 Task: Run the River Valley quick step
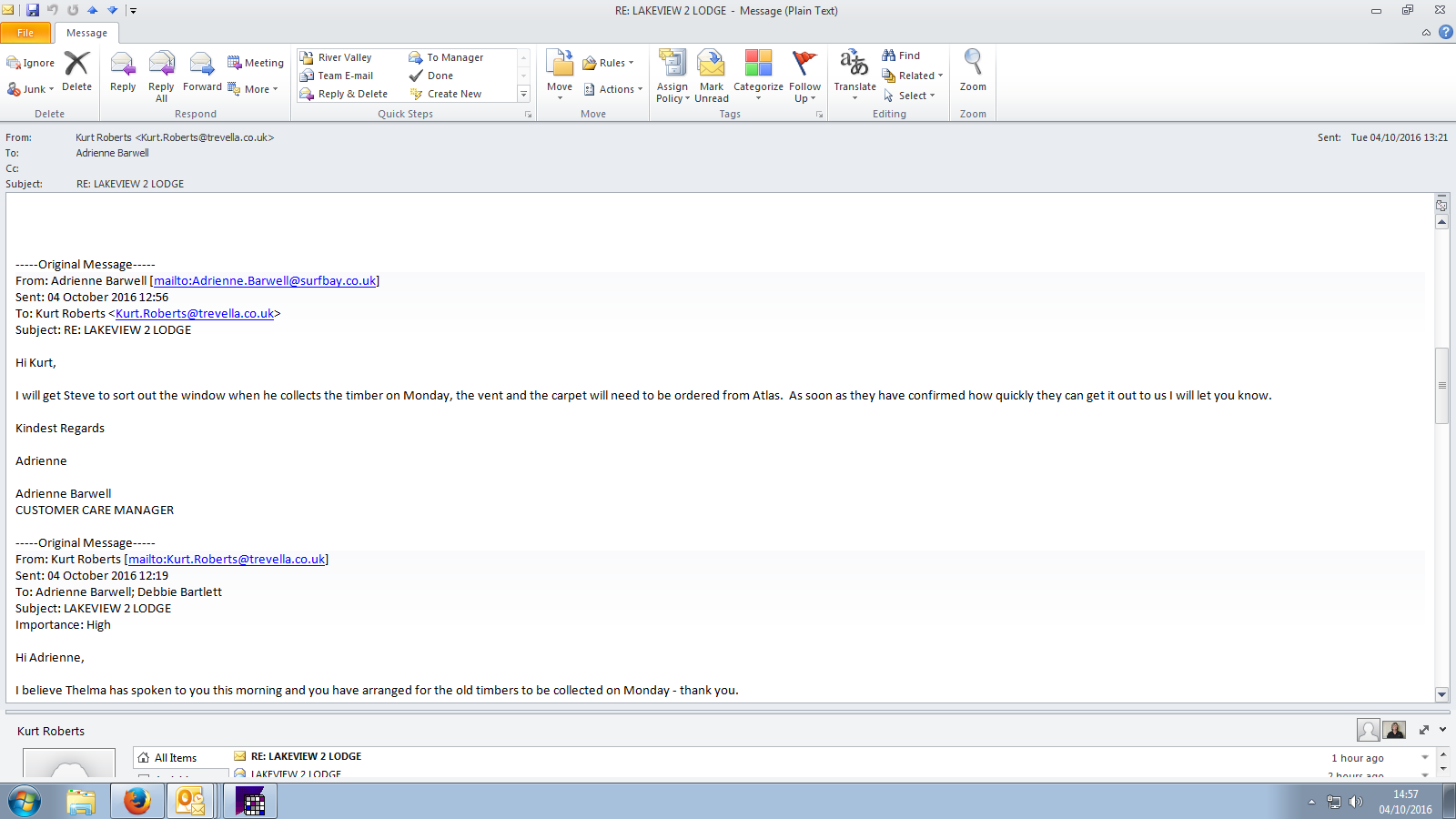(x=345, y=57)
